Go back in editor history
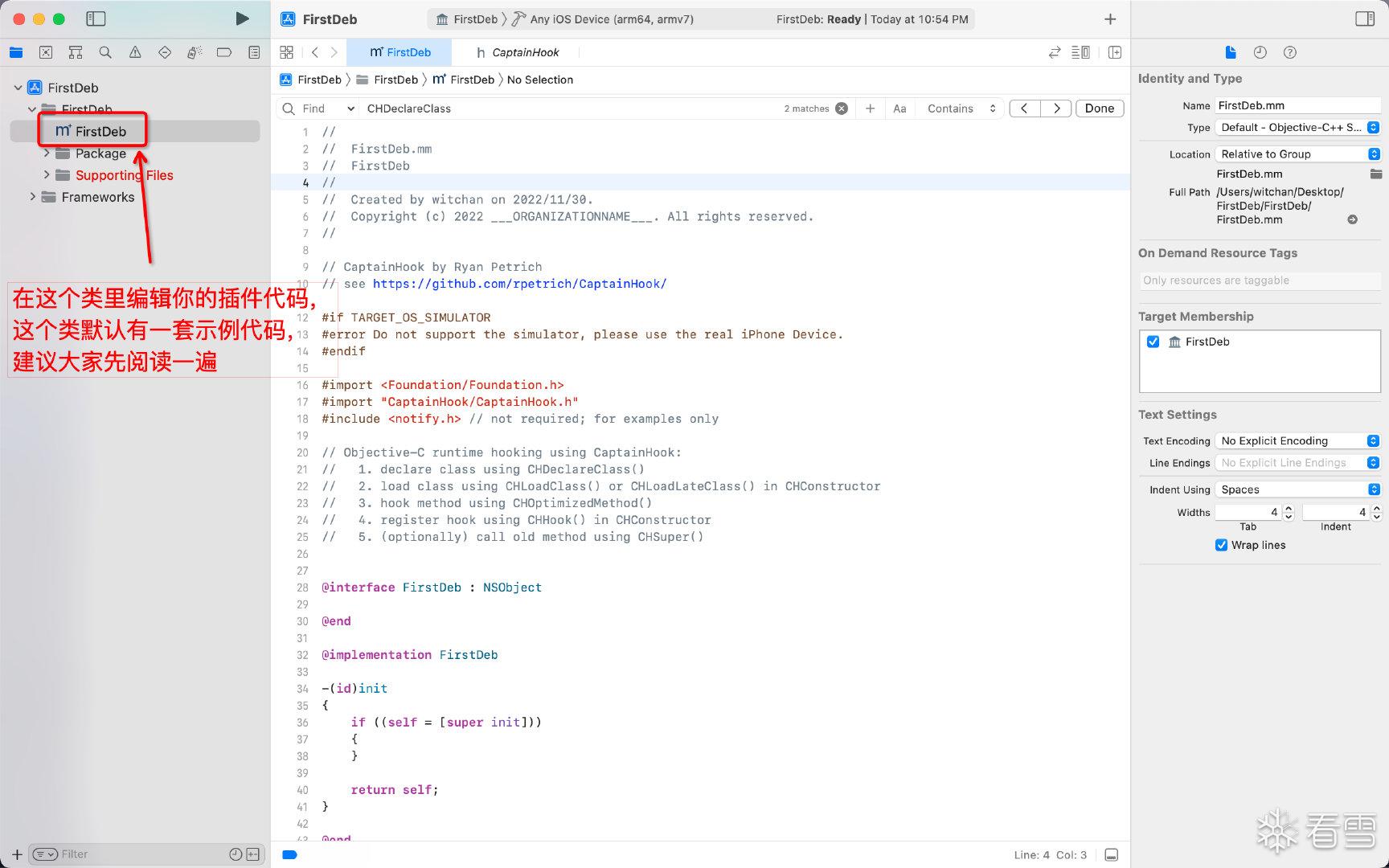1389x868 pixels. [x=315, y=52]
